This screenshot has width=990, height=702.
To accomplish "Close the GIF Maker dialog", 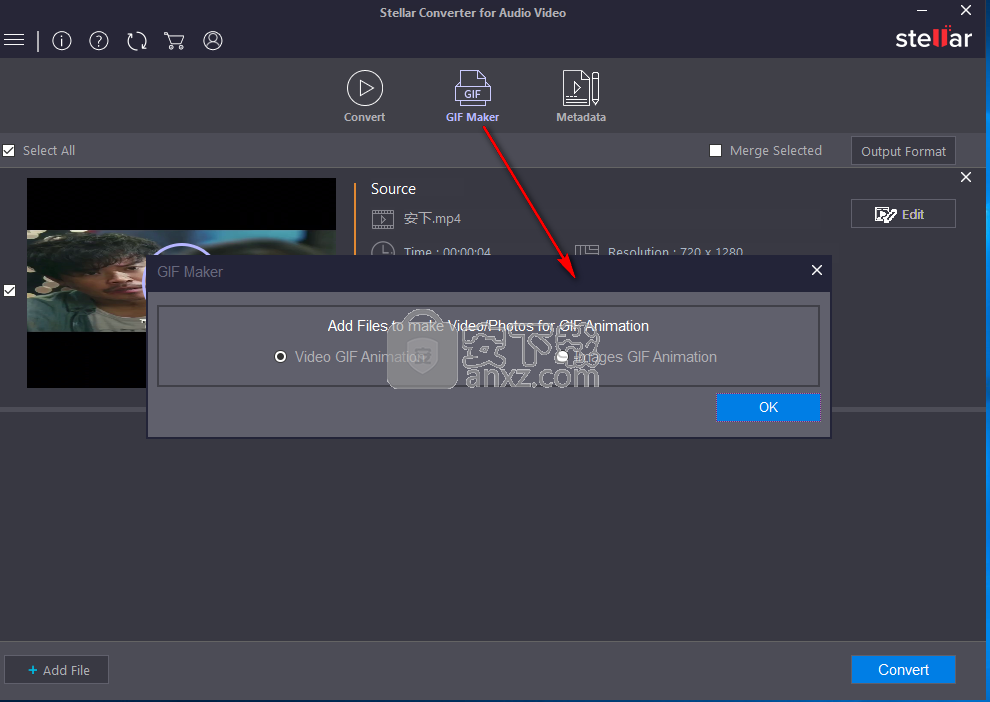I will [816, 270].
